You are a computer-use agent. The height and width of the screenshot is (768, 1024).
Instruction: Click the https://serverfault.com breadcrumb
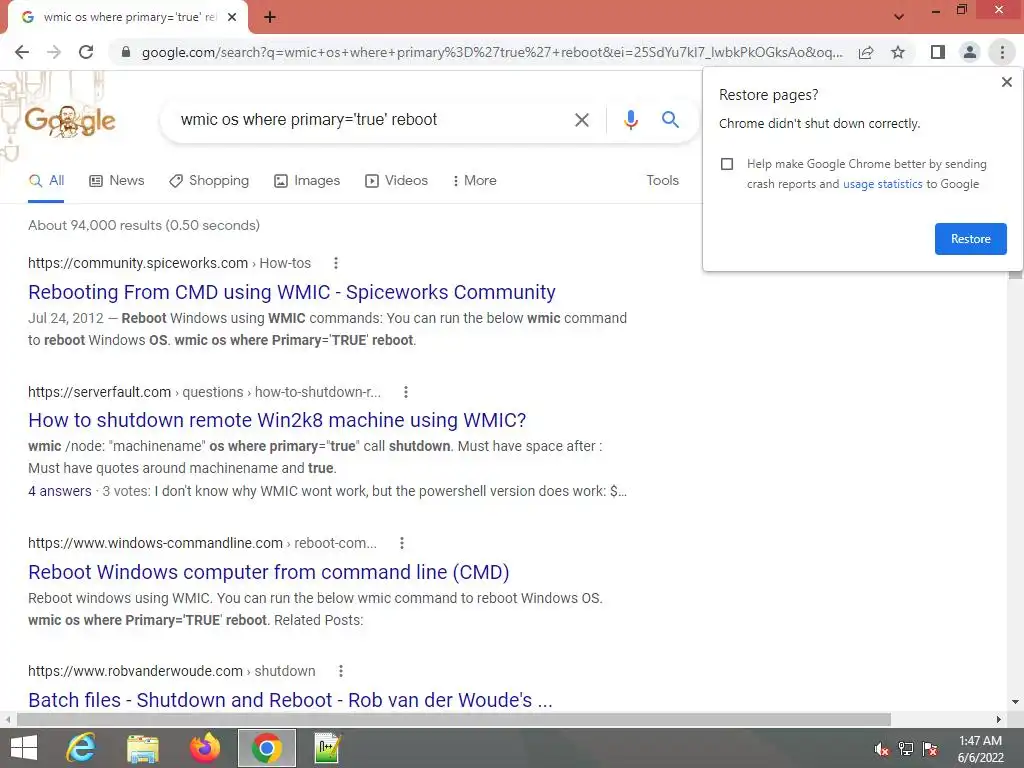point(99,392)
